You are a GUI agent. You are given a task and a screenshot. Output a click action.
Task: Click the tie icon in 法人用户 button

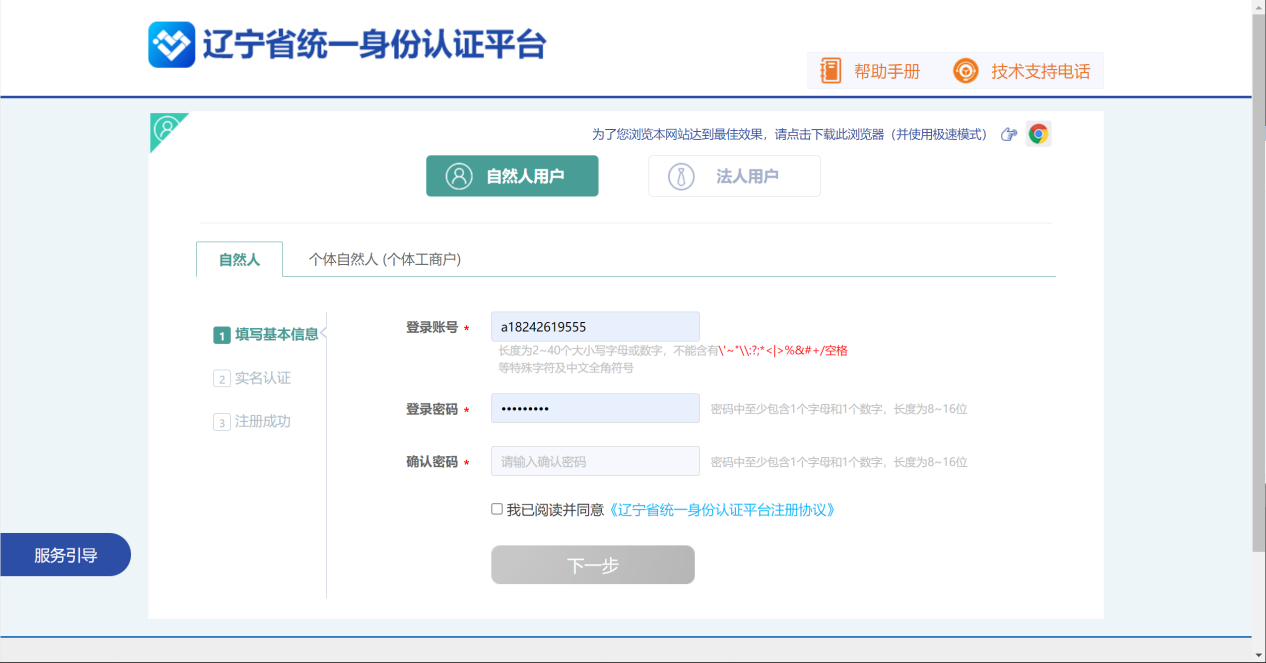click(x=681, y=176)
